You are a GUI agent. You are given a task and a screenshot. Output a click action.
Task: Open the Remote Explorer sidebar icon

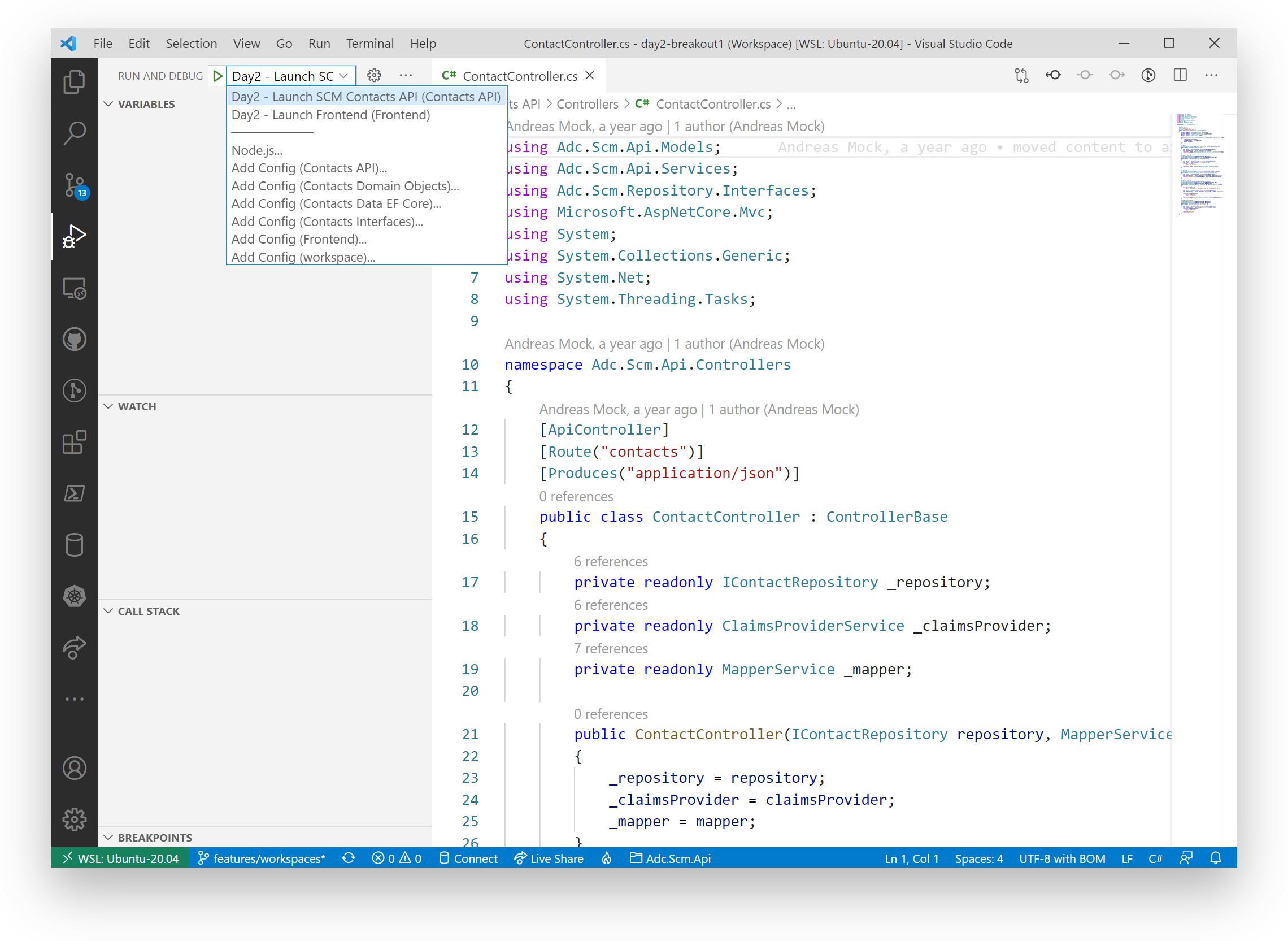coord(74,288)
